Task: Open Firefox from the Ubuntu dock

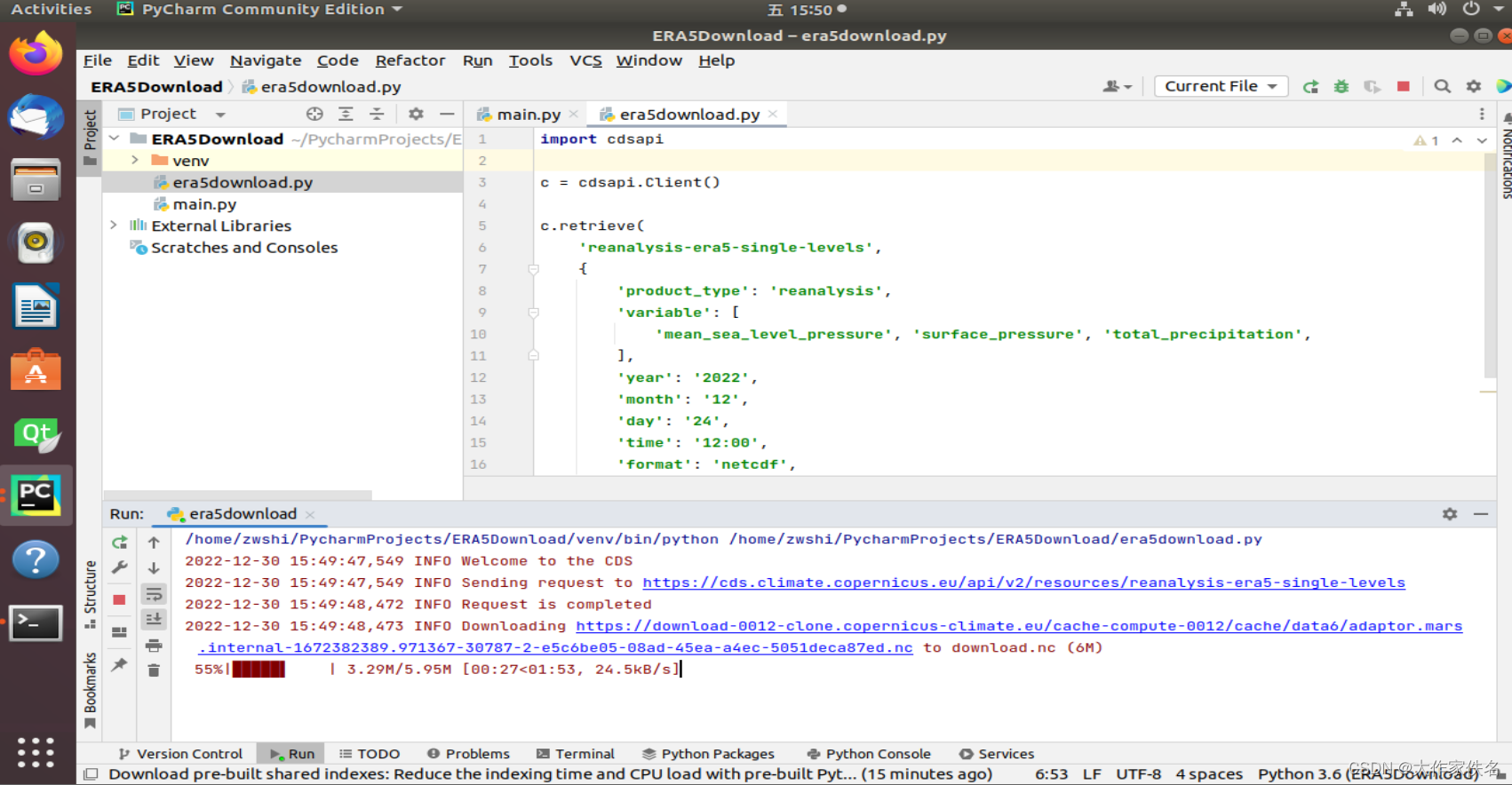Action: (x=36, y=55)
